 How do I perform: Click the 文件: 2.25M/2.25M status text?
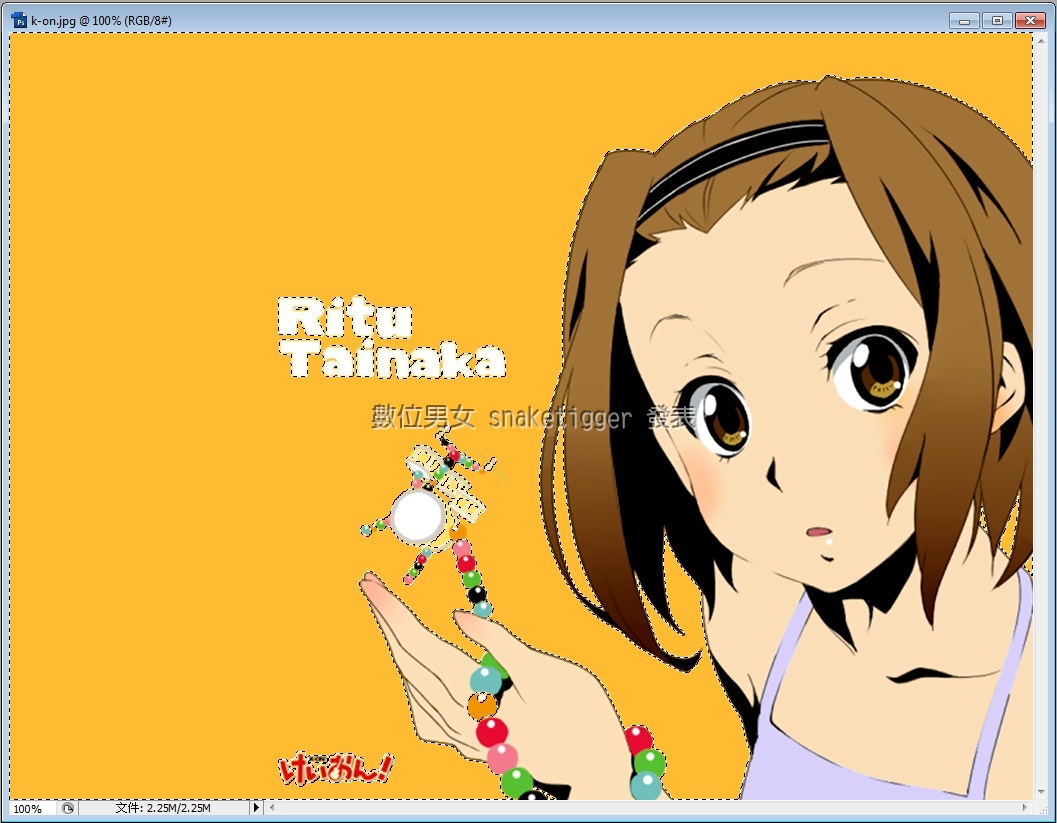[x=162, y=807]
